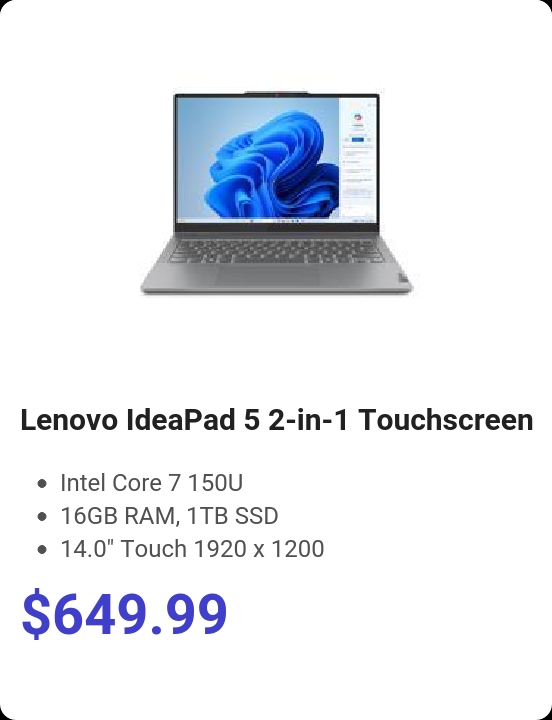Open the Lenovo IdeaPad laptop product image
This screenshot has width=552, height=720.
(x=276, y=193)
